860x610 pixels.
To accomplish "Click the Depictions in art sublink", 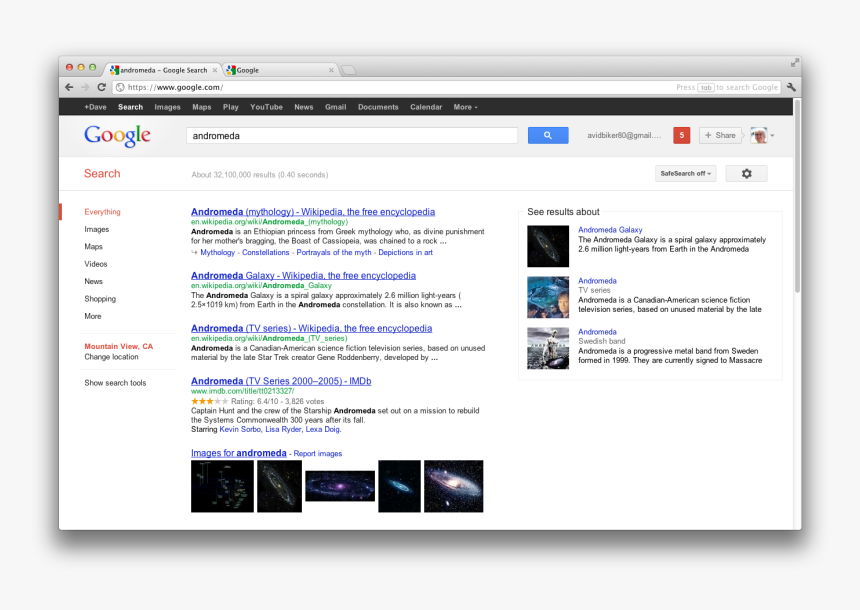I will pyautogui.click(x=405, y=252).
